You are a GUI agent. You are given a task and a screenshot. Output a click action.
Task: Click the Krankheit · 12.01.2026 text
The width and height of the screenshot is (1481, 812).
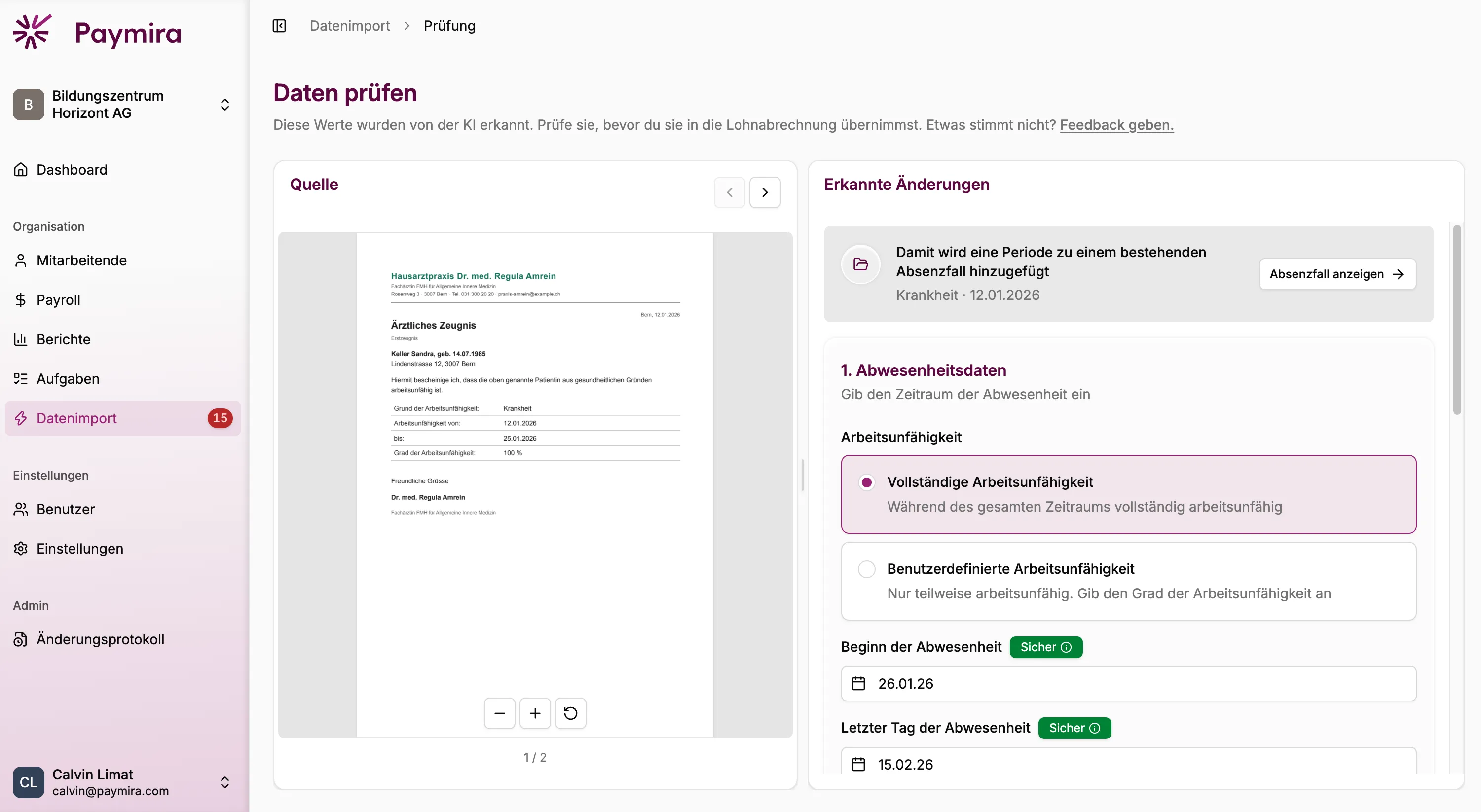967,295
